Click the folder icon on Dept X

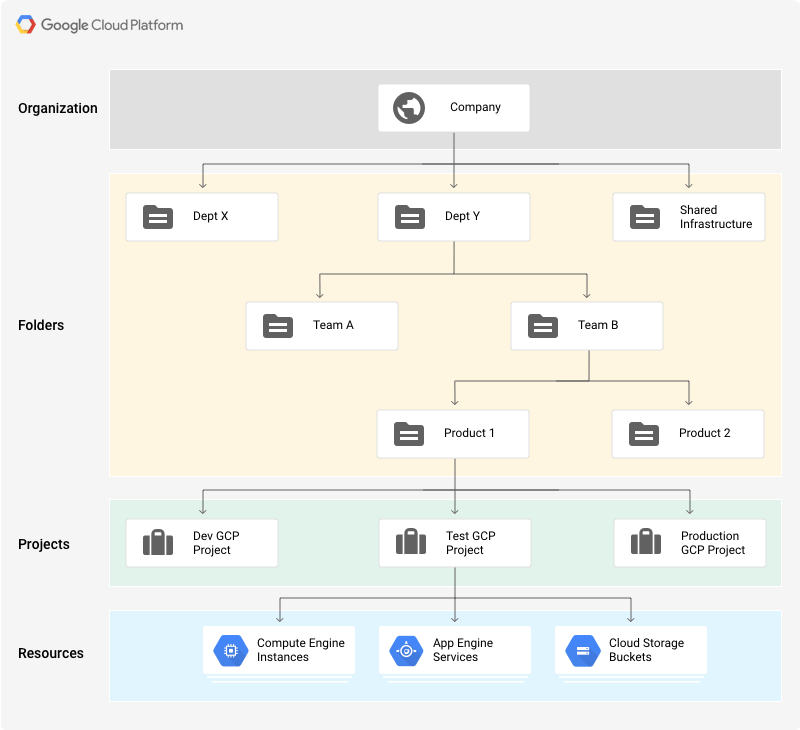[156, 217]
